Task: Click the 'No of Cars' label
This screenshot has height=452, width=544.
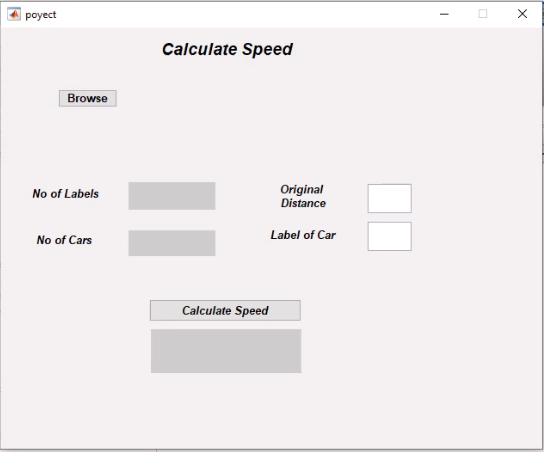Action: pyautogui.click(x=64, y=240)
